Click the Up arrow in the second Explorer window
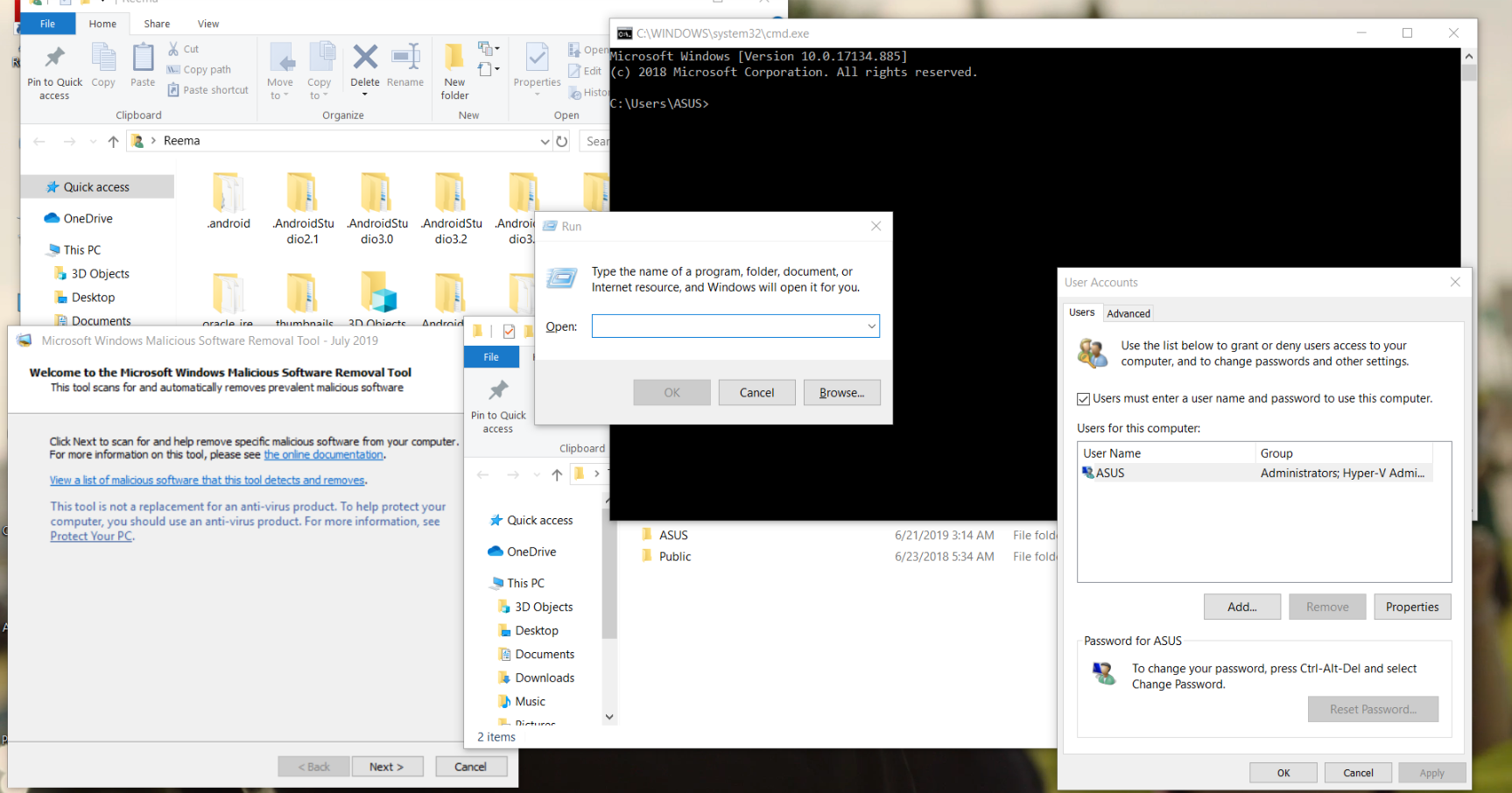1512x793 pixels. coord(557,474)
